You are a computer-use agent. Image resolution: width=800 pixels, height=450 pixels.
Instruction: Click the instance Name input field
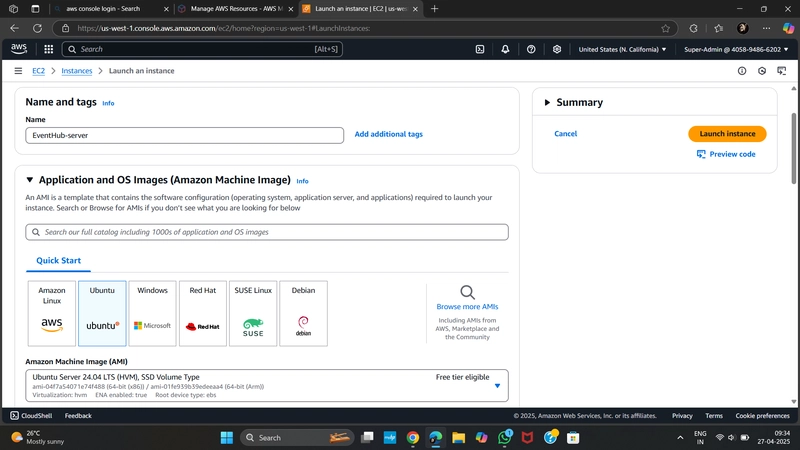[185, 135]
